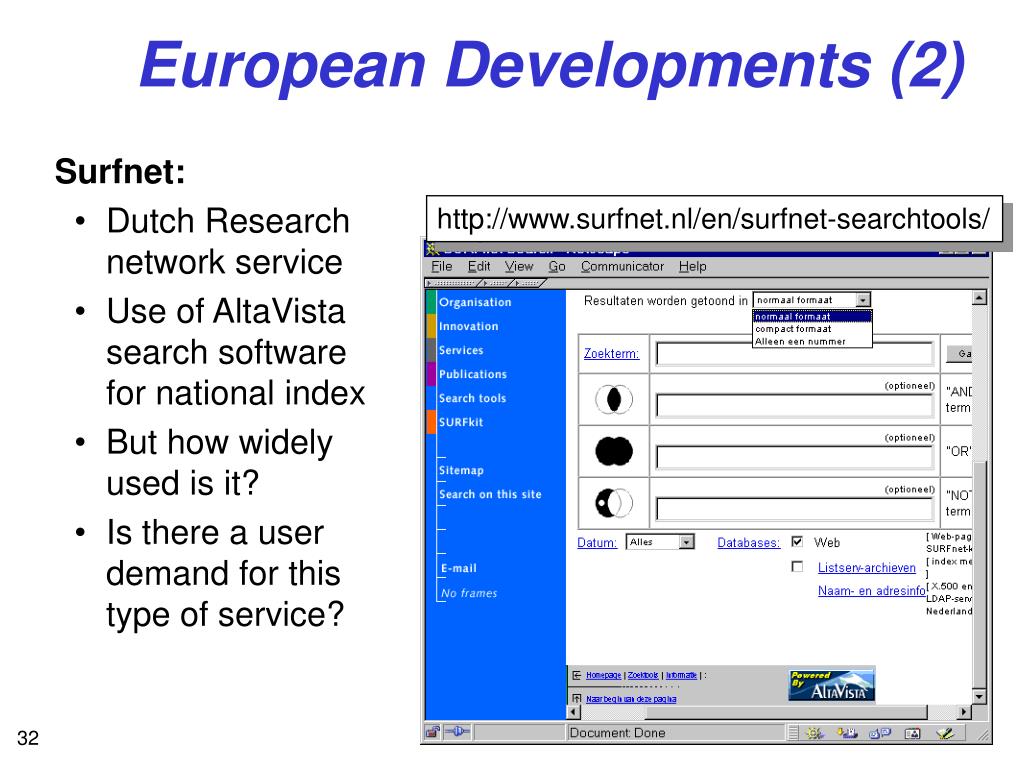Click 'Naar begin van deze pagina' link
Image resolution: width=1024 pixels, height=768 pixels.
(x=631, y=699)
